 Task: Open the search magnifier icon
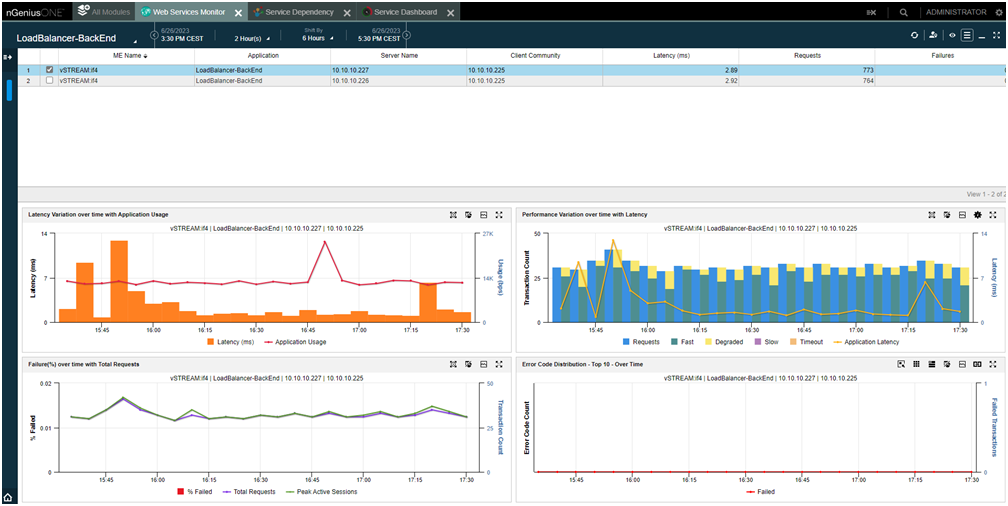904,12
